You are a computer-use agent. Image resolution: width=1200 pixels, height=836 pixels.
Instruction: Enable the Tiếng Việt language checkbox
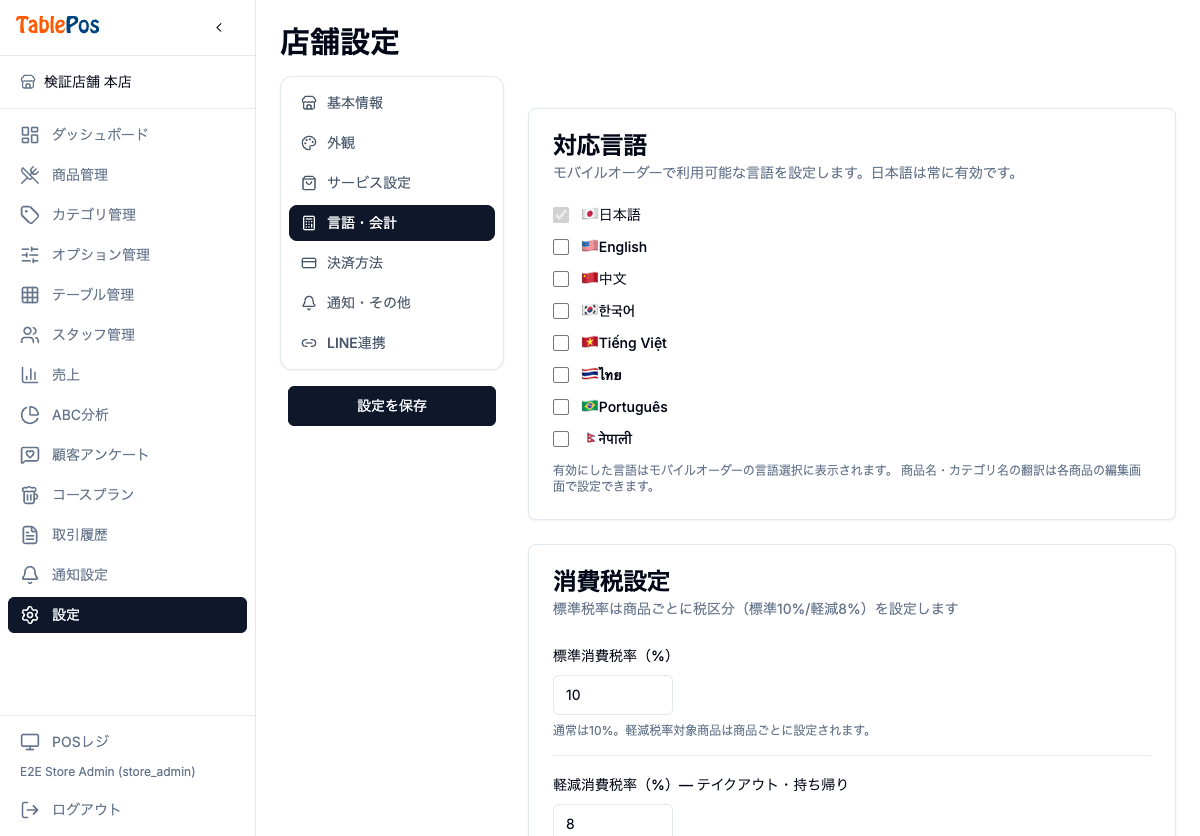561,343
